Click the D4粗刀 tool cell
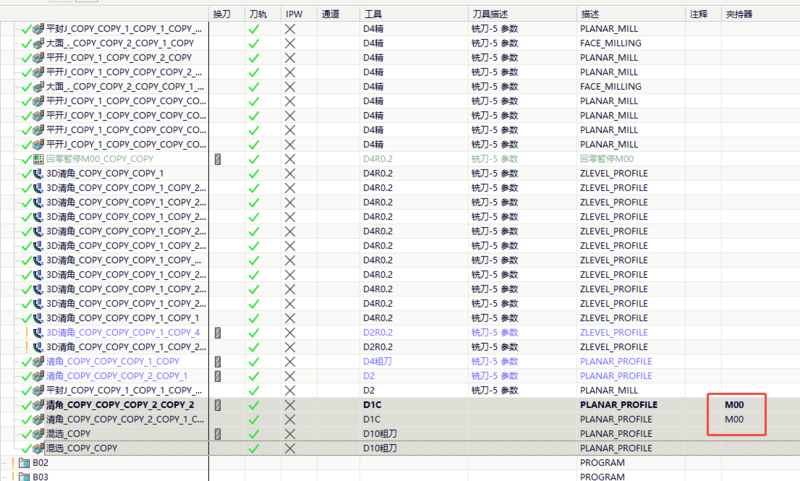800x481 pixels. (378, 362)
